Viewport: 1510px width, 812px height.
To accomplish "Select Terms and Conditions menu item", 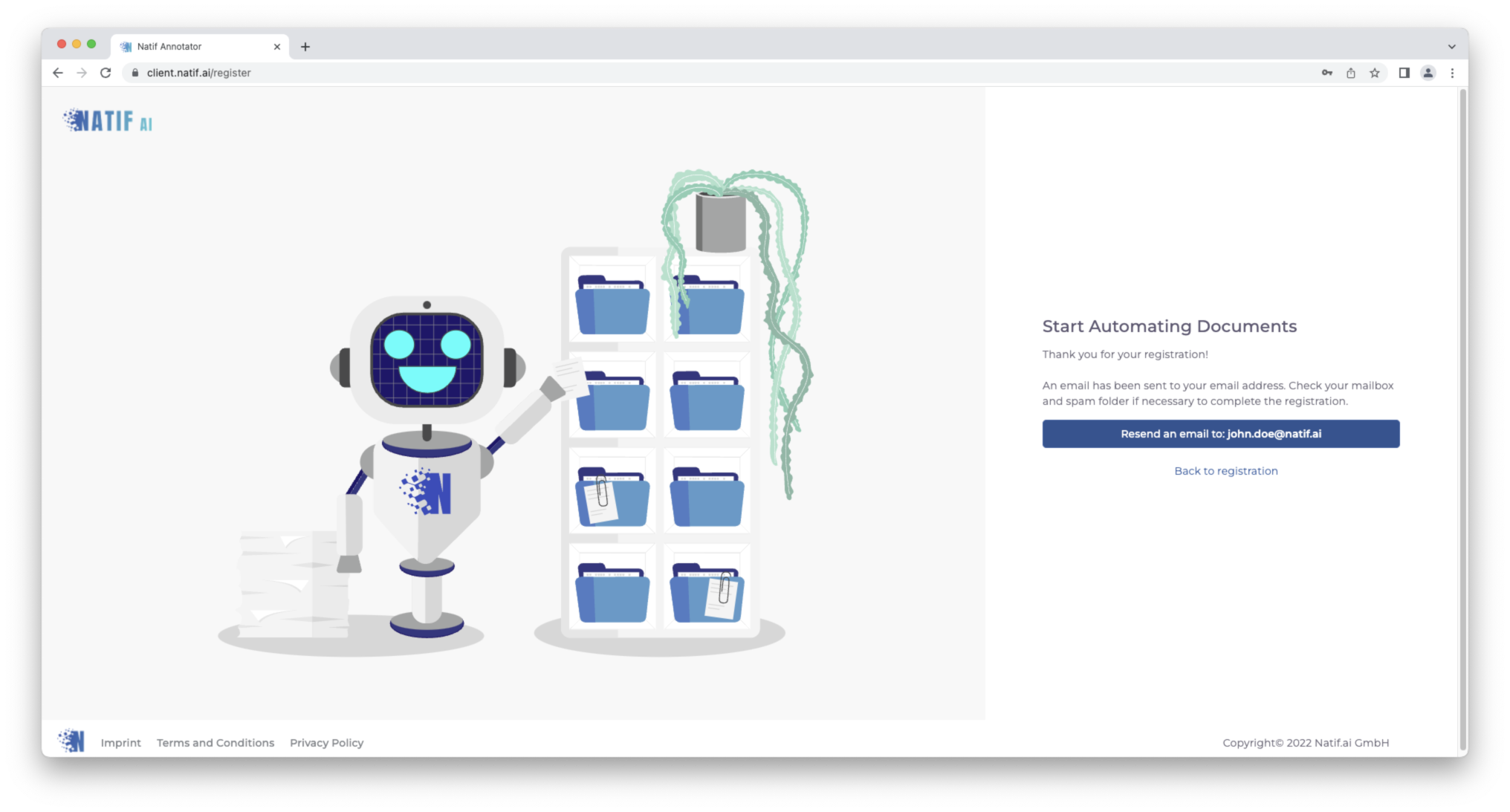I will (x=214, y=742).
